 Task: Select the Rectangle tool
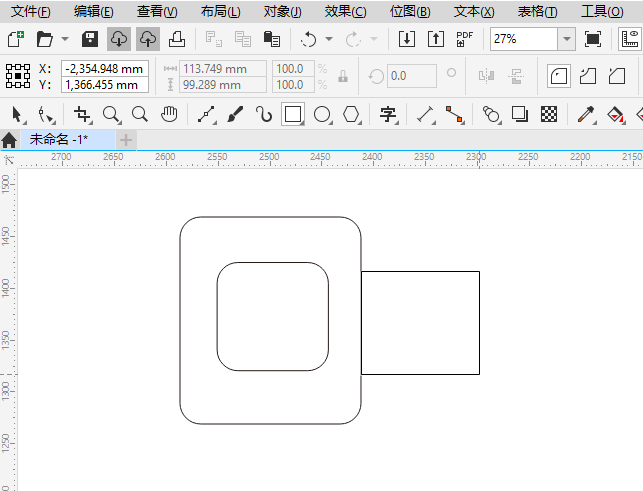coord(293,114)
